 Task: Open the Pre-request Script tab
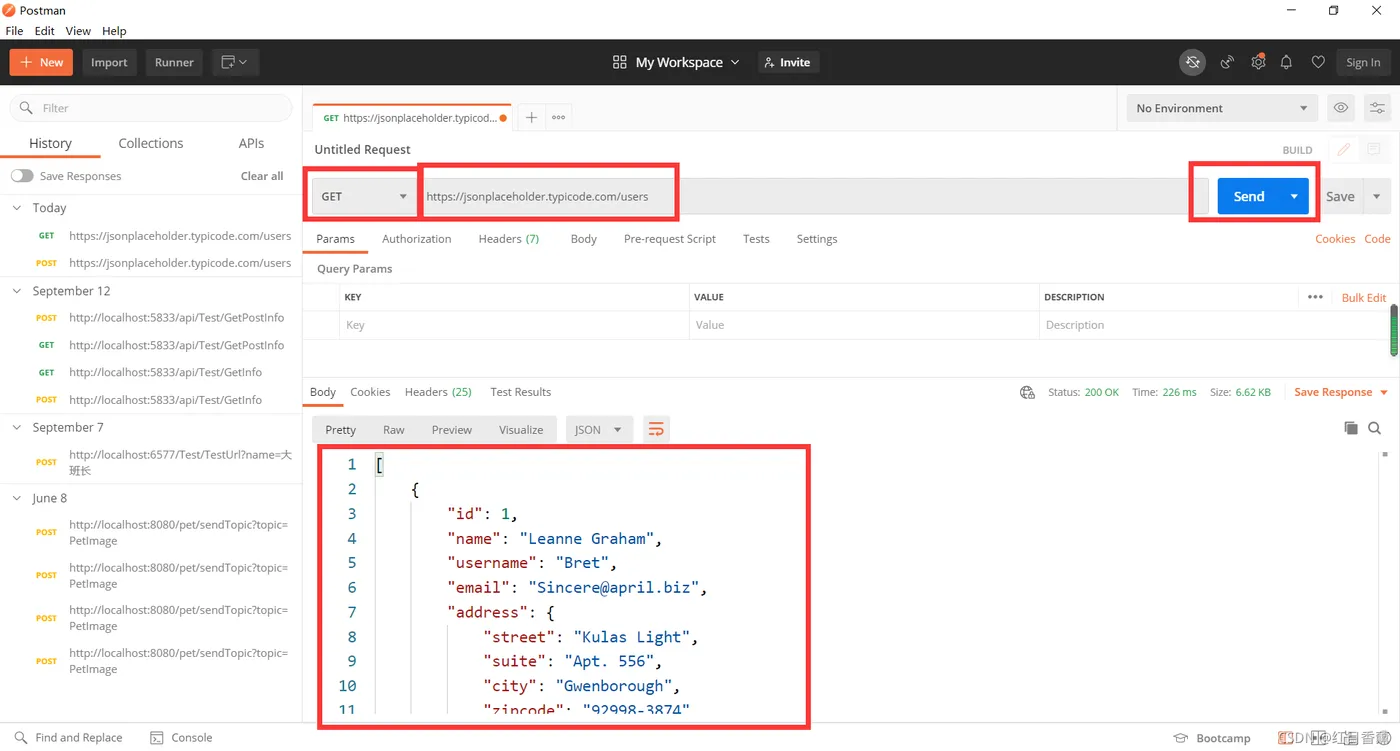click(x=670, y=239)
